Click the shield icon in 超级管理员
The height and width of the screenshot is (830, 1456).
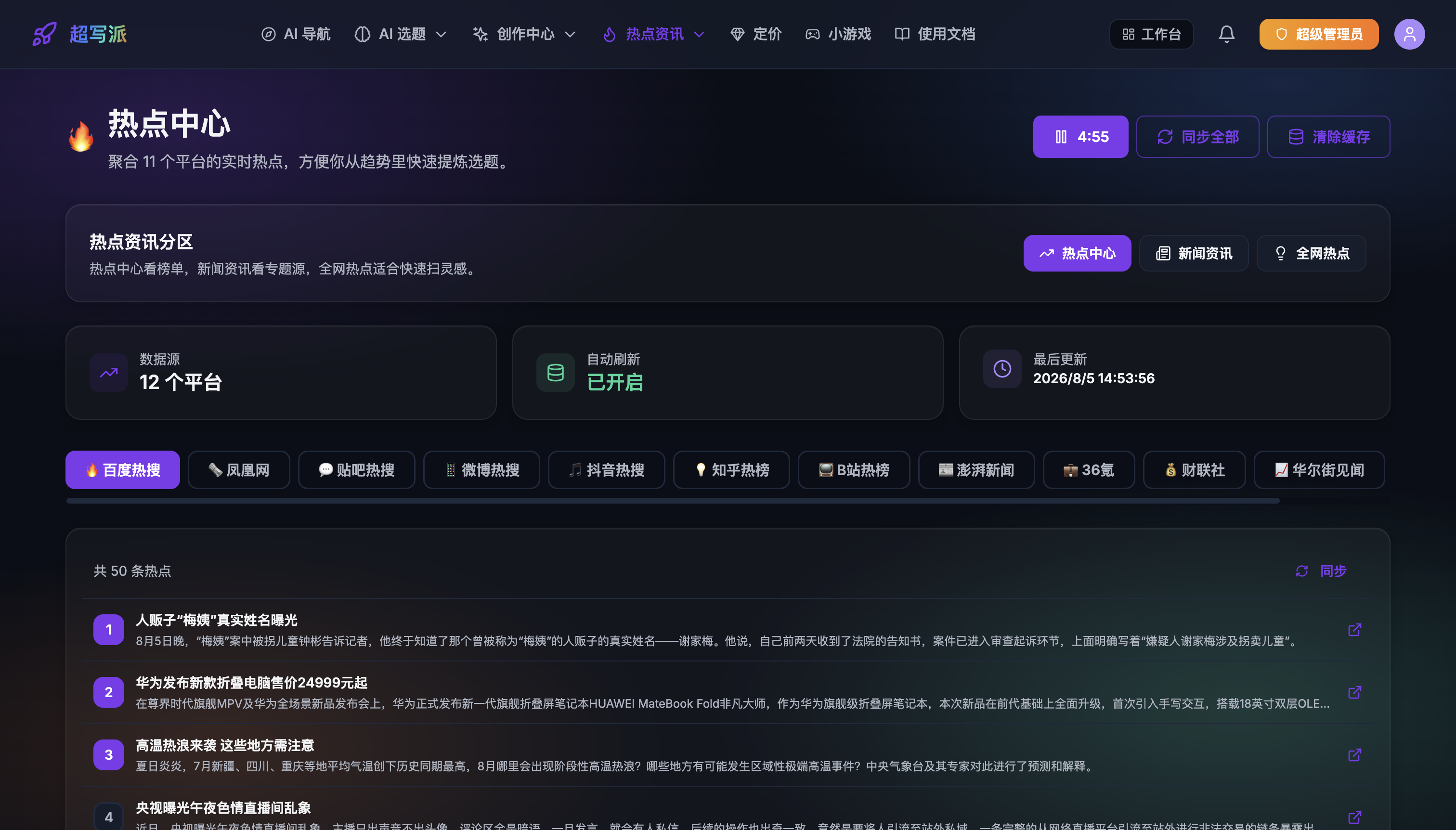1281,34
